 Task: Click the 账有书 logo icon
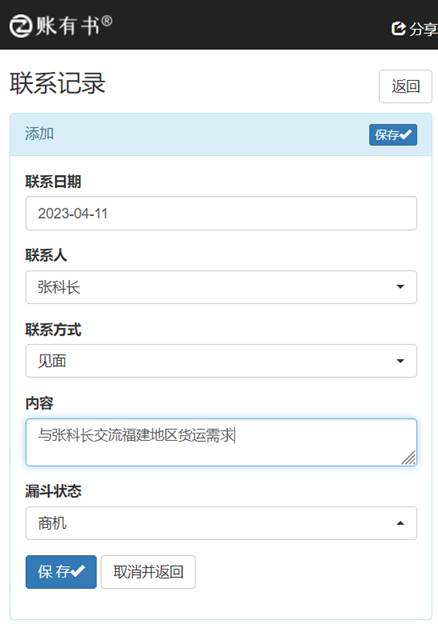pyautogui.click(x=20, y=26)
